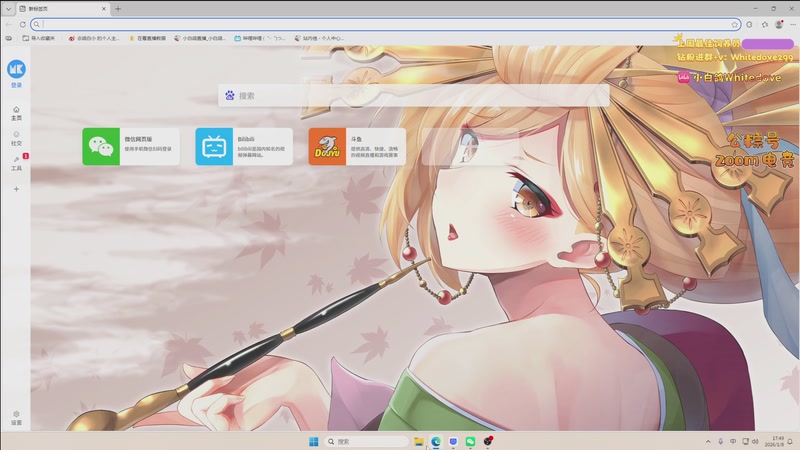Open the favorites hub icon

tap(764, 24)
